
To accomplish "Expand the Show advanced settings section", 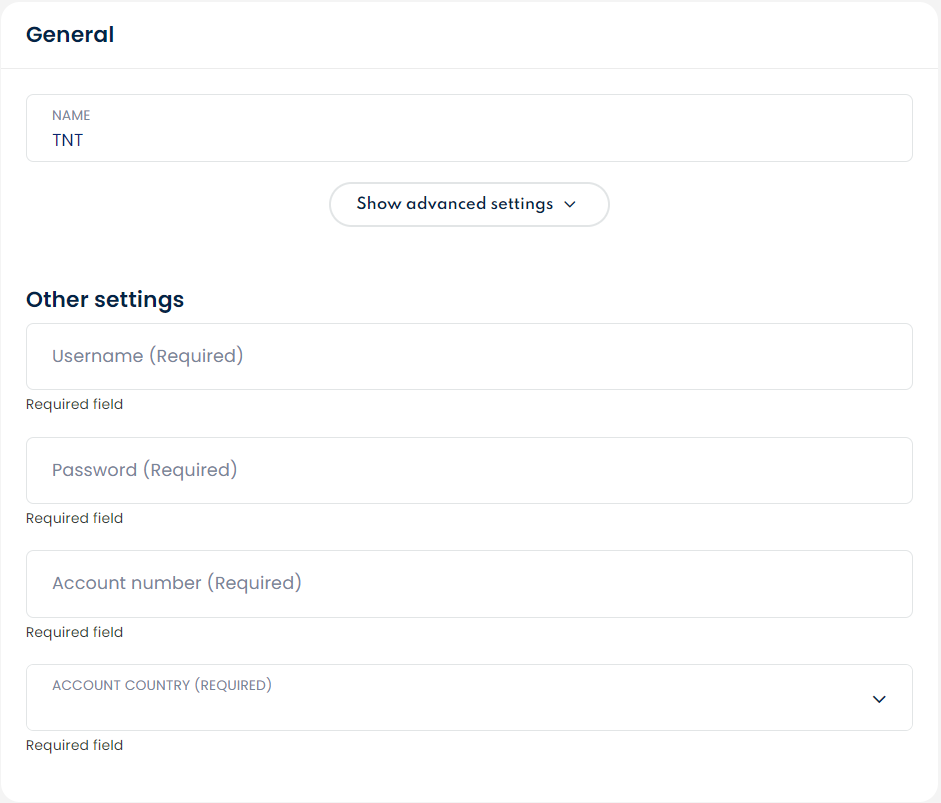I will [x=468, y=204].
